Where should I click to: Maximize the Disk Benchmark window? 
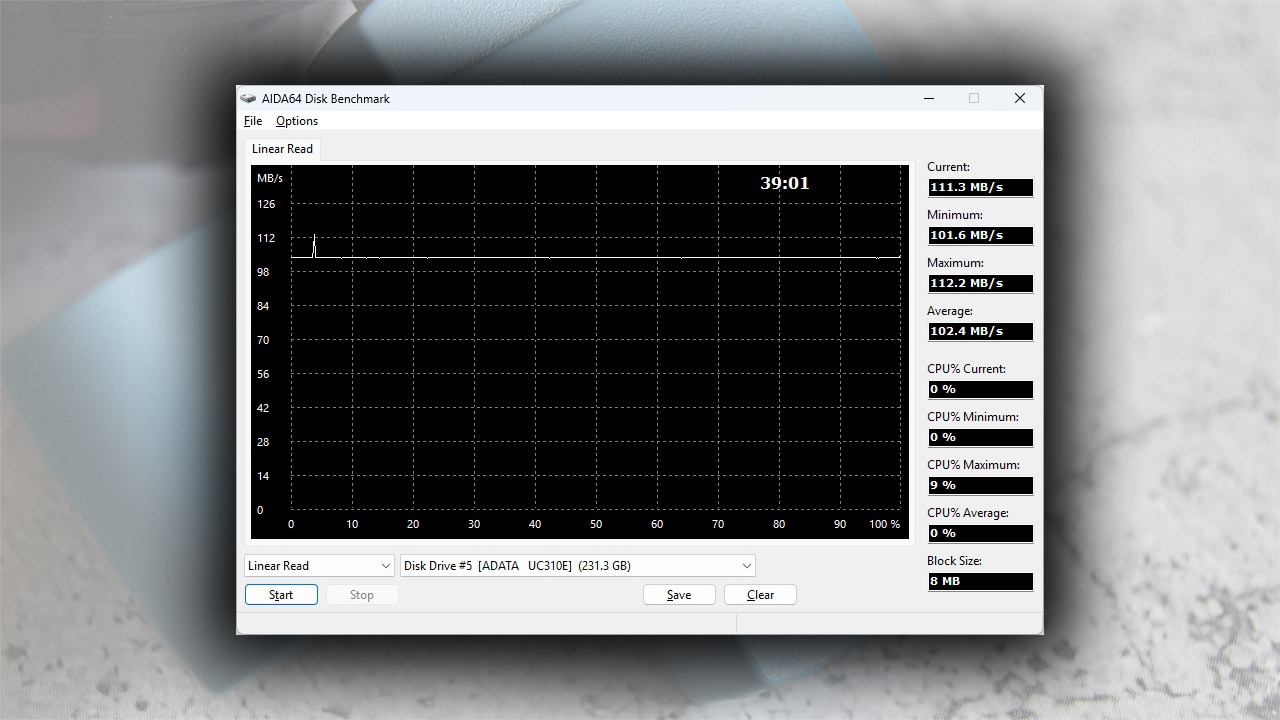click(974, 98)
